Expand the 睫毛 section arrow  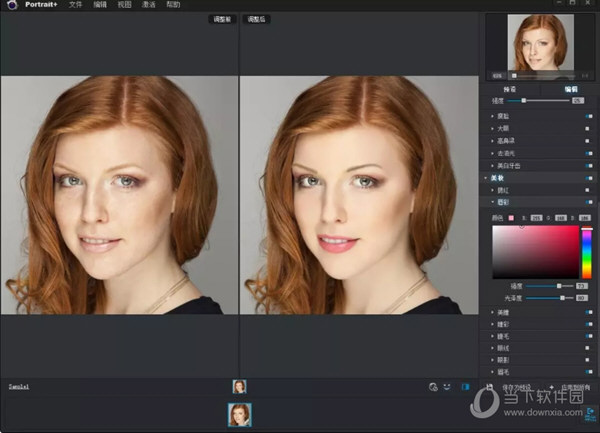tap(492, 336)
